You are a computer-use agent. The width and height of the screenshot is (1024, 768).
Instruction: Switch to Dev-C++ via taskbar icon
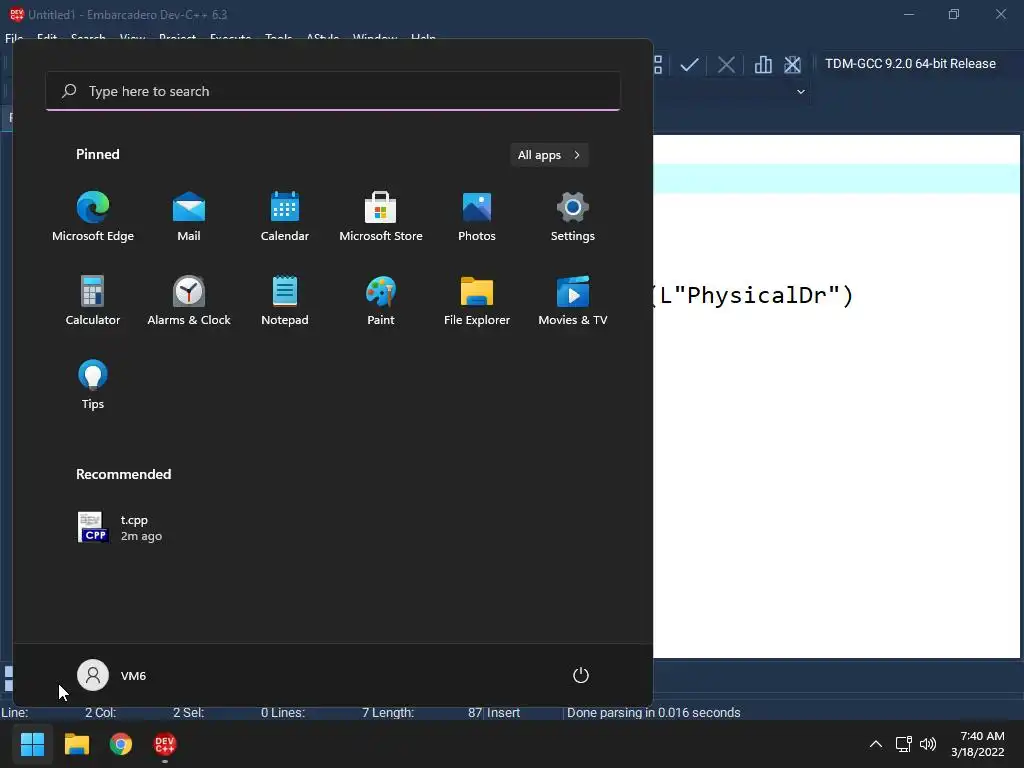165,744
